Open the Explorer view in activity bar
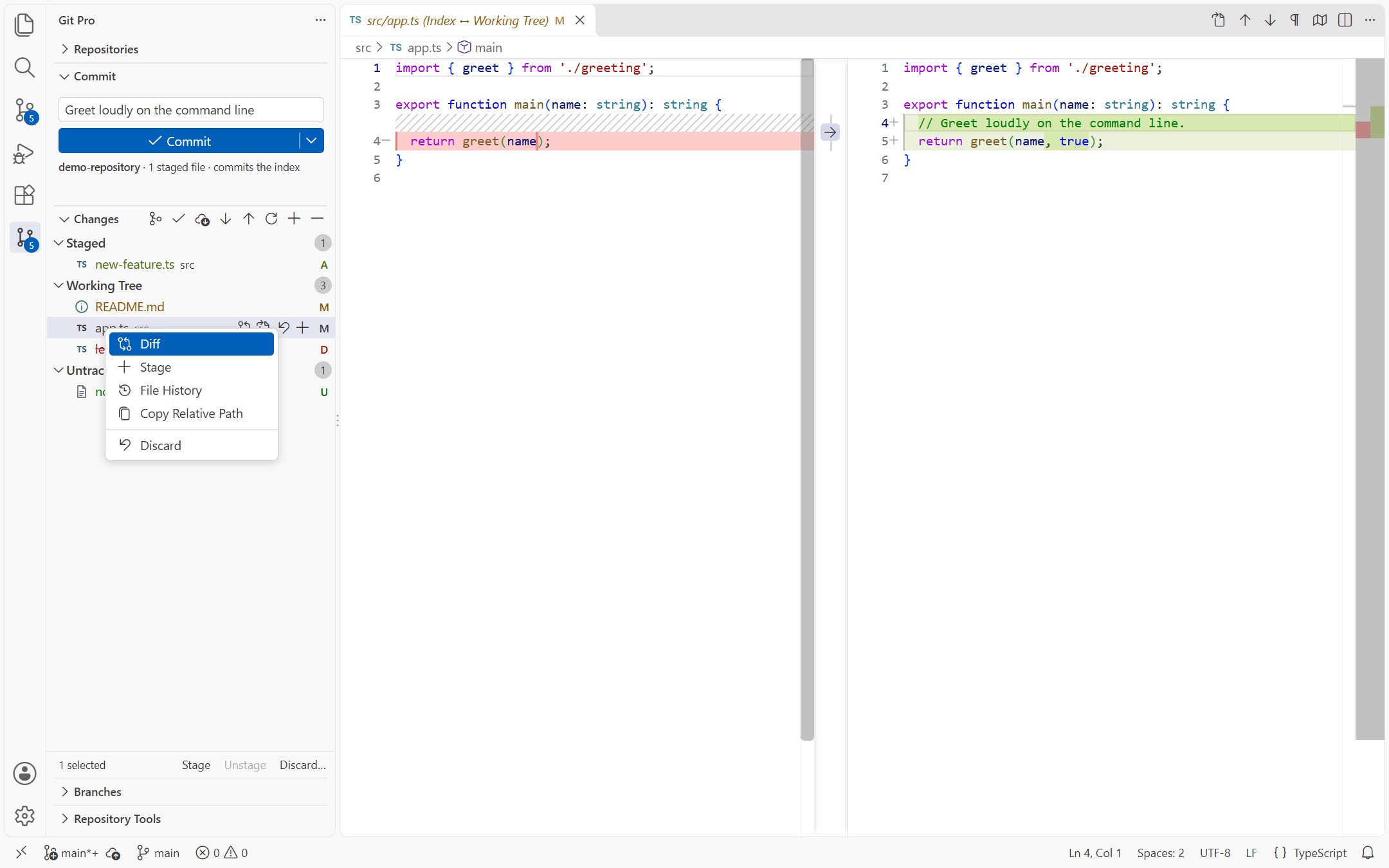The height and width of the screenshot is (868, 1389). point(24,24)
